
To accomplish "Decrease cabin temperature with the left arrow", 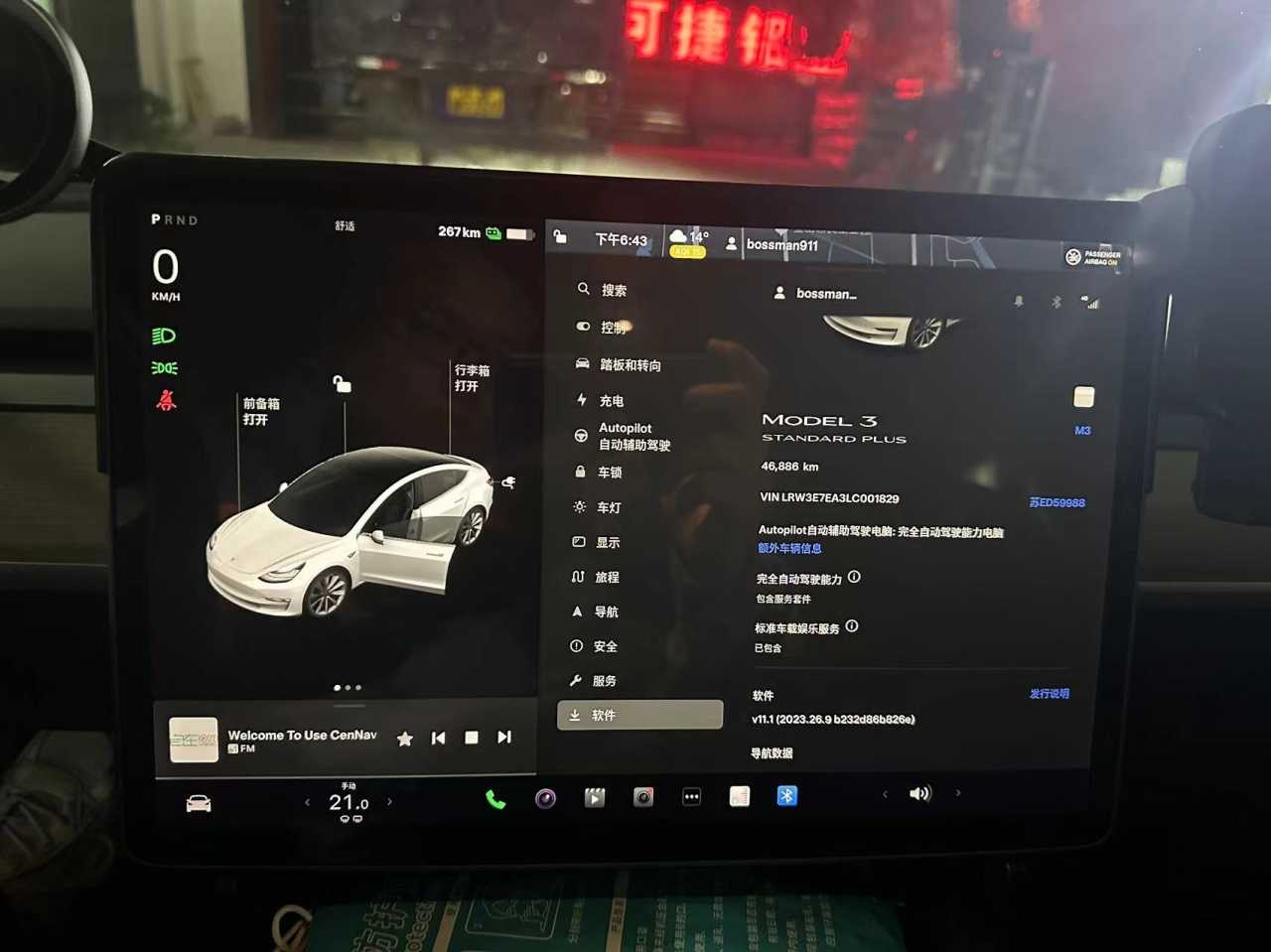I will coord(307,802).
